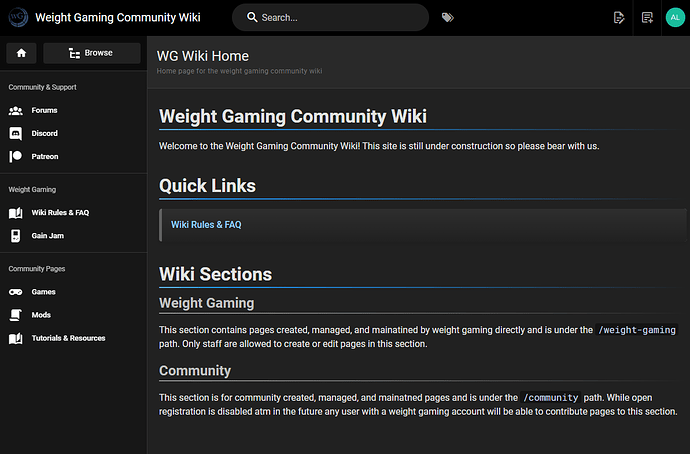Click the home icon button
This screenshot has width=690, height=454.
click(x=21, y=53)
